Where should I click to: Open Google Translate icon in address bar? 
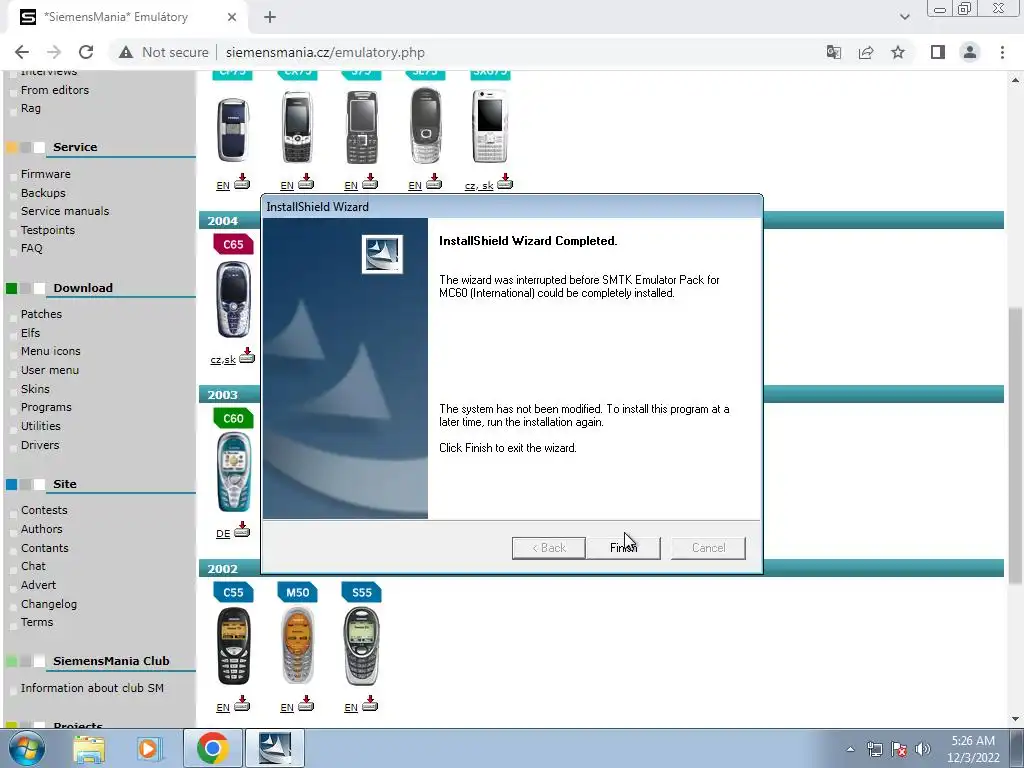click(833, 52)
